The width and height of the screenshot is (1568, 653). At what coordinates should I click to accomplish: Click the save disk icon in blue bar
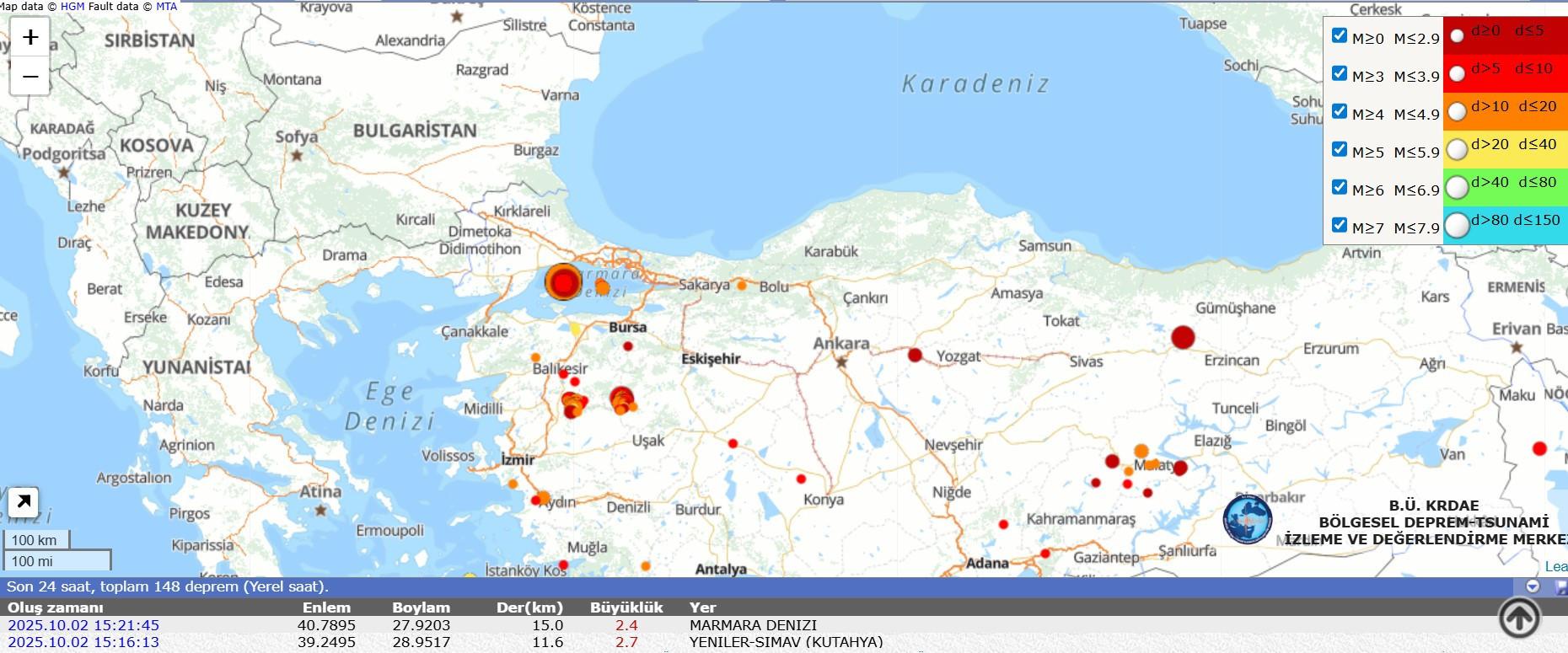click(x=1560, y=586)
